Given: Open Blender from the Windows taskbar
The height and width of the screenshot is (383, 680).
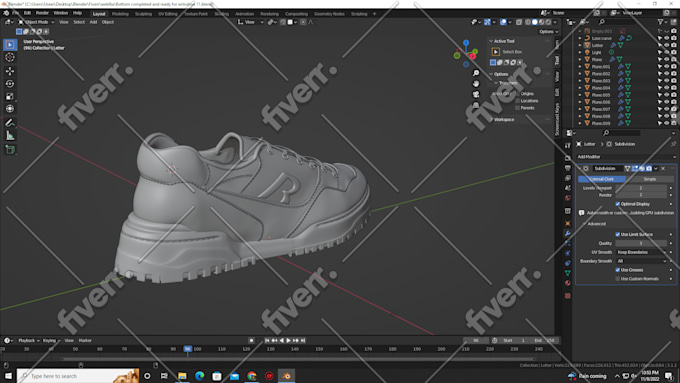Looking at the screenshot, I should pos(287,376).
